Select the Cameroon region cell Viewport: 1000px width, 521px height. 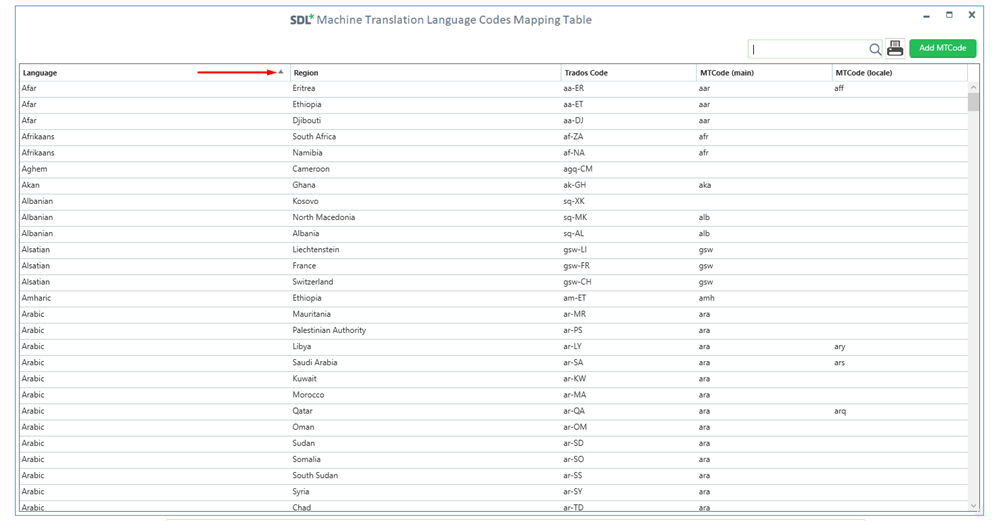(311, 169)
